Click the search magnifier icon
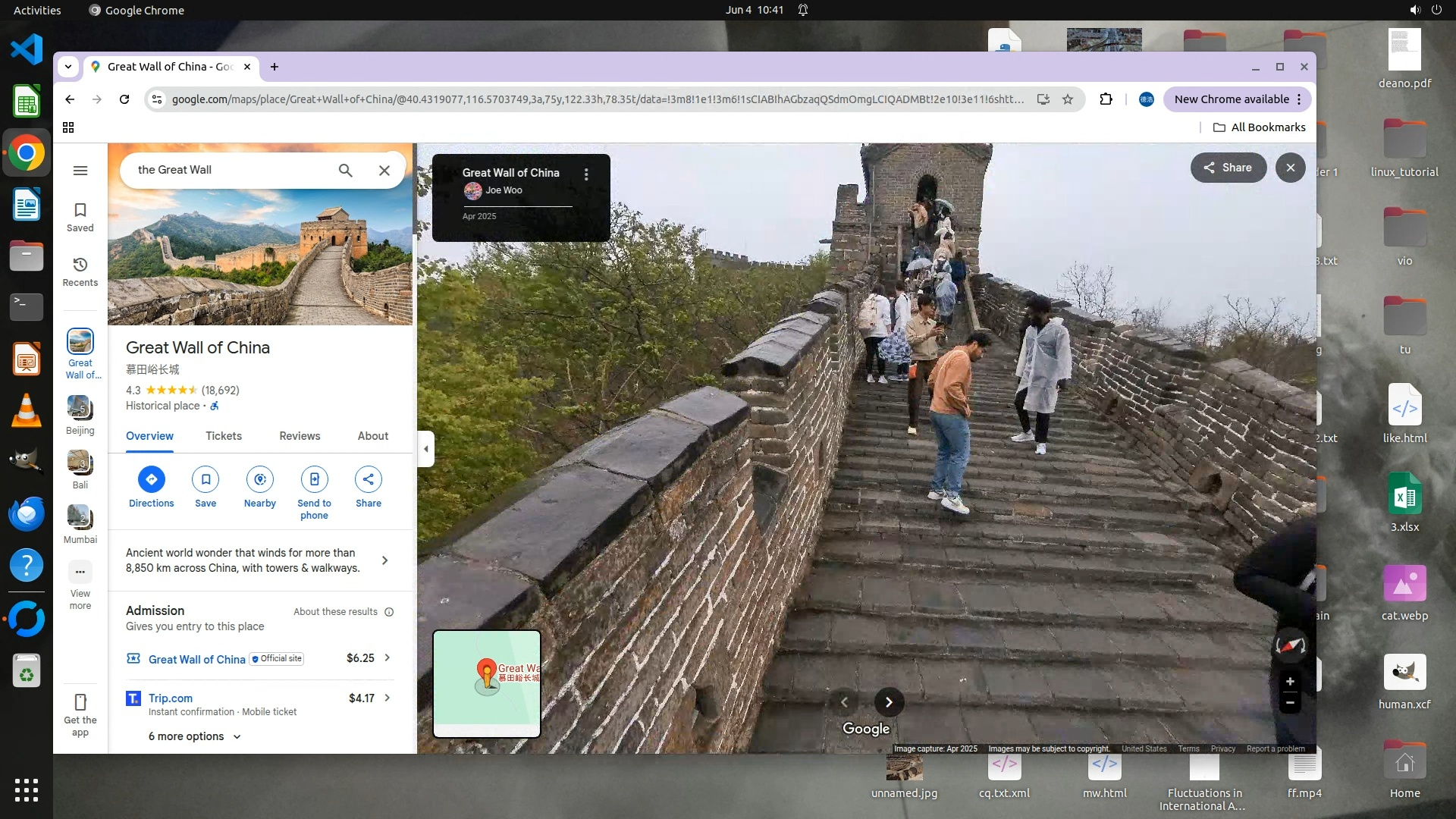1456x819 pixels. point(345,170)
